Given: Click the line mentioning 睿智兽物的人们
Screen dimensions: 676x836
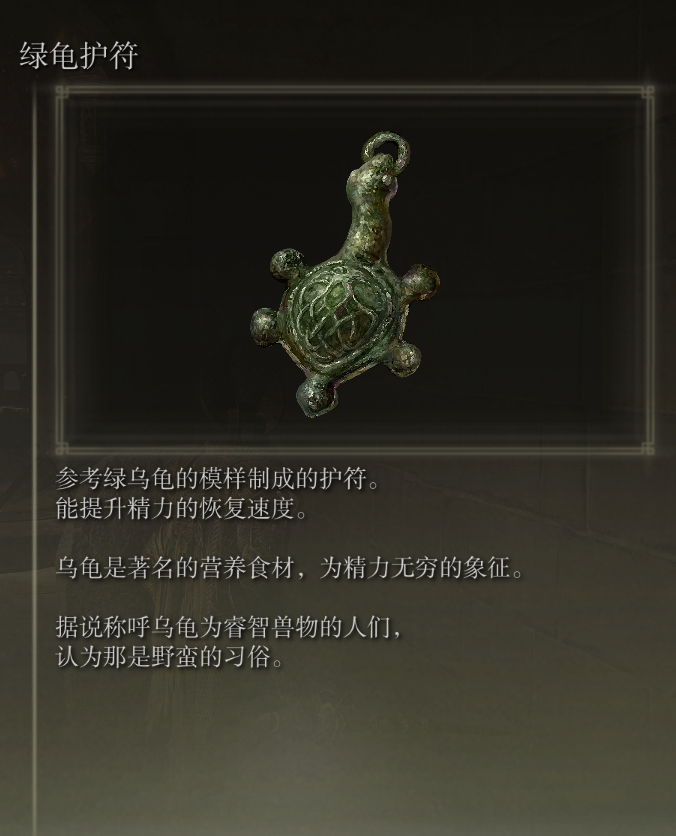Looking at the screenshot, I should [x=228, y=628].
